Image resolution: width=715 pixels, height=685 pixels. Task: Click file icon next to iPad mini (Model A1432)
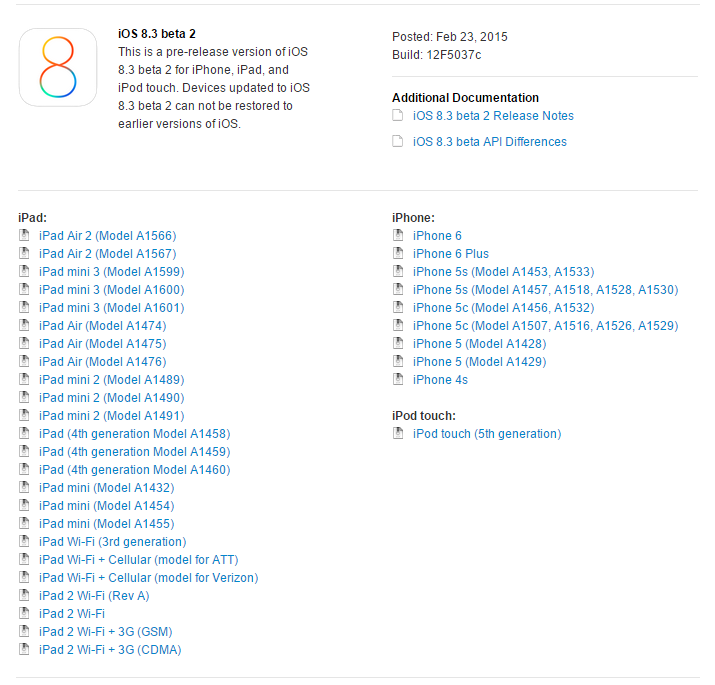[24, 488]
